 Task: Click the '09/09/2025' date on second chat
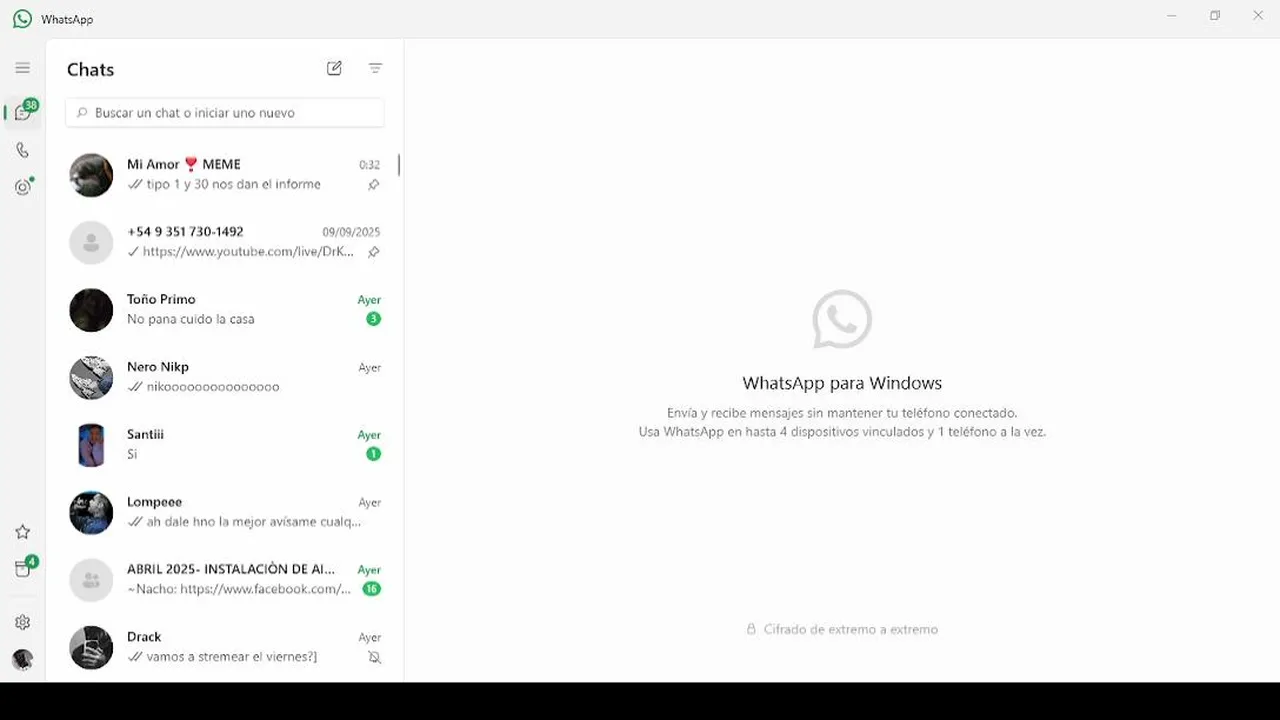point(351,232)
